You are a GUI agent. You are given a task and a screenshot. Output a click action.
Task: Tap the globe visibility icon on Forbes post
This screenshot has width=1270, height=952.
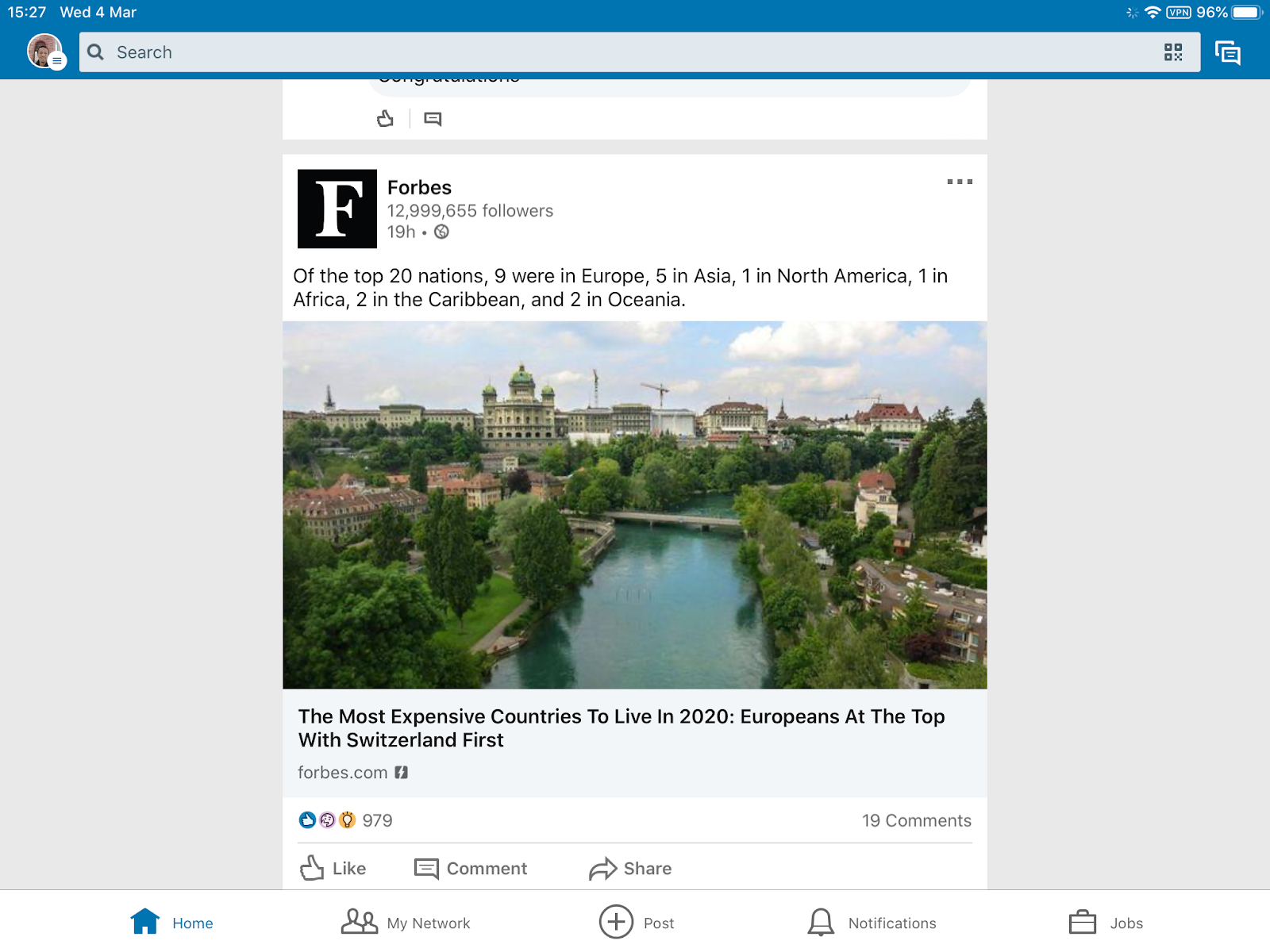pyautogui.click(x=442, y=232)
